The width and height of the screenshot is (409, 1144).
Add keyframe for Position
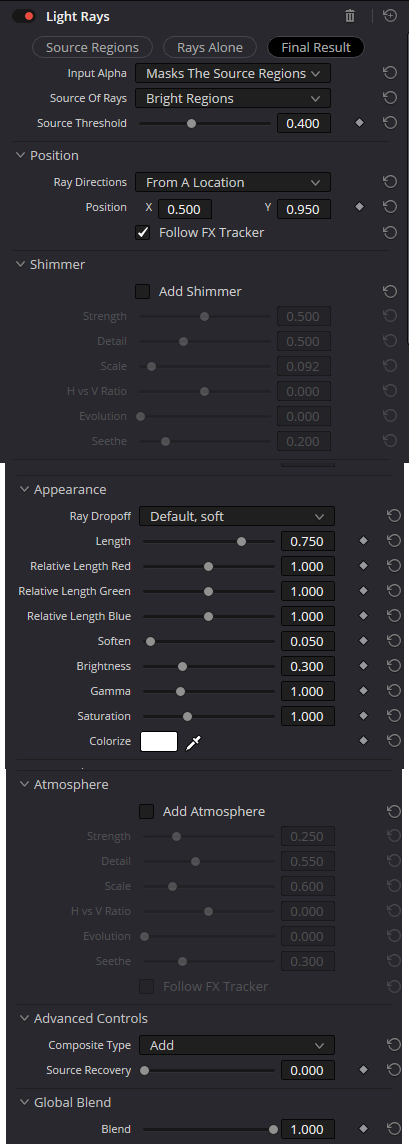click(x=359, y=207)
